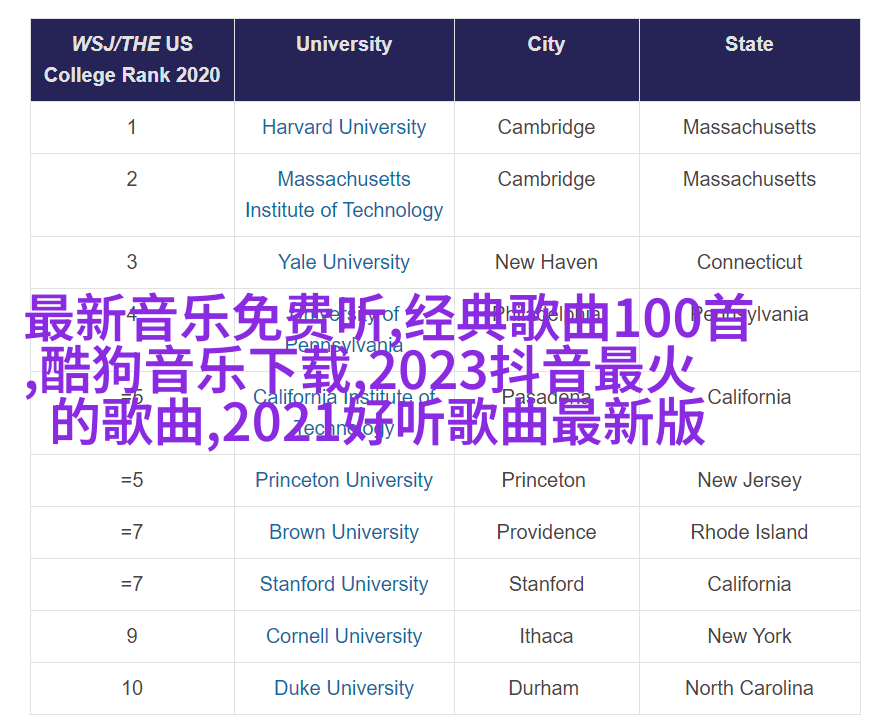
Task: Select 'Massachusetts' in the MIT row
Action: tap(749, 179)
